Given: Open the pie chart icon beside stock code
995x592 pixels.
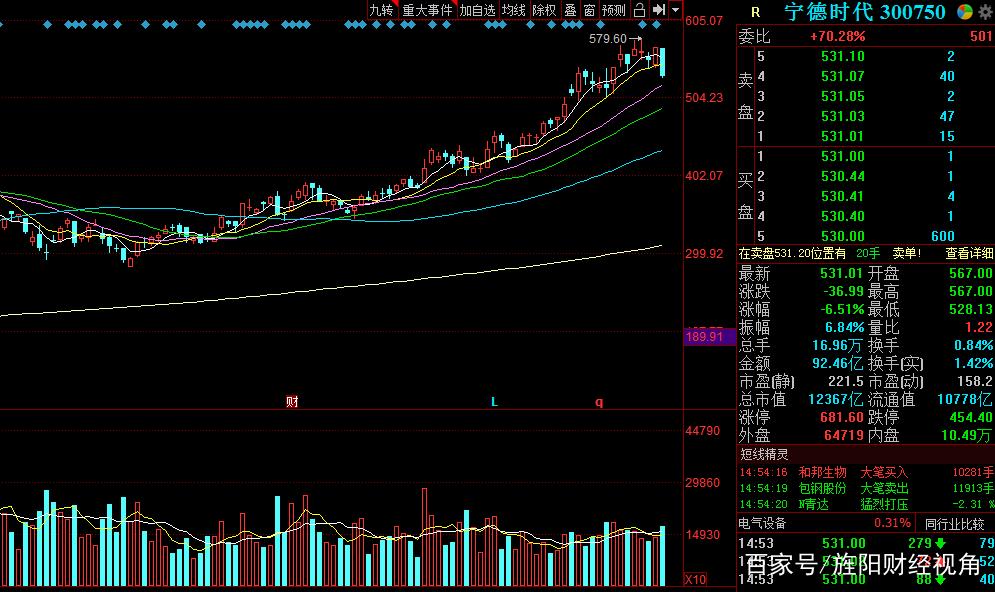Looking at the screenshot, I should 964,12.
